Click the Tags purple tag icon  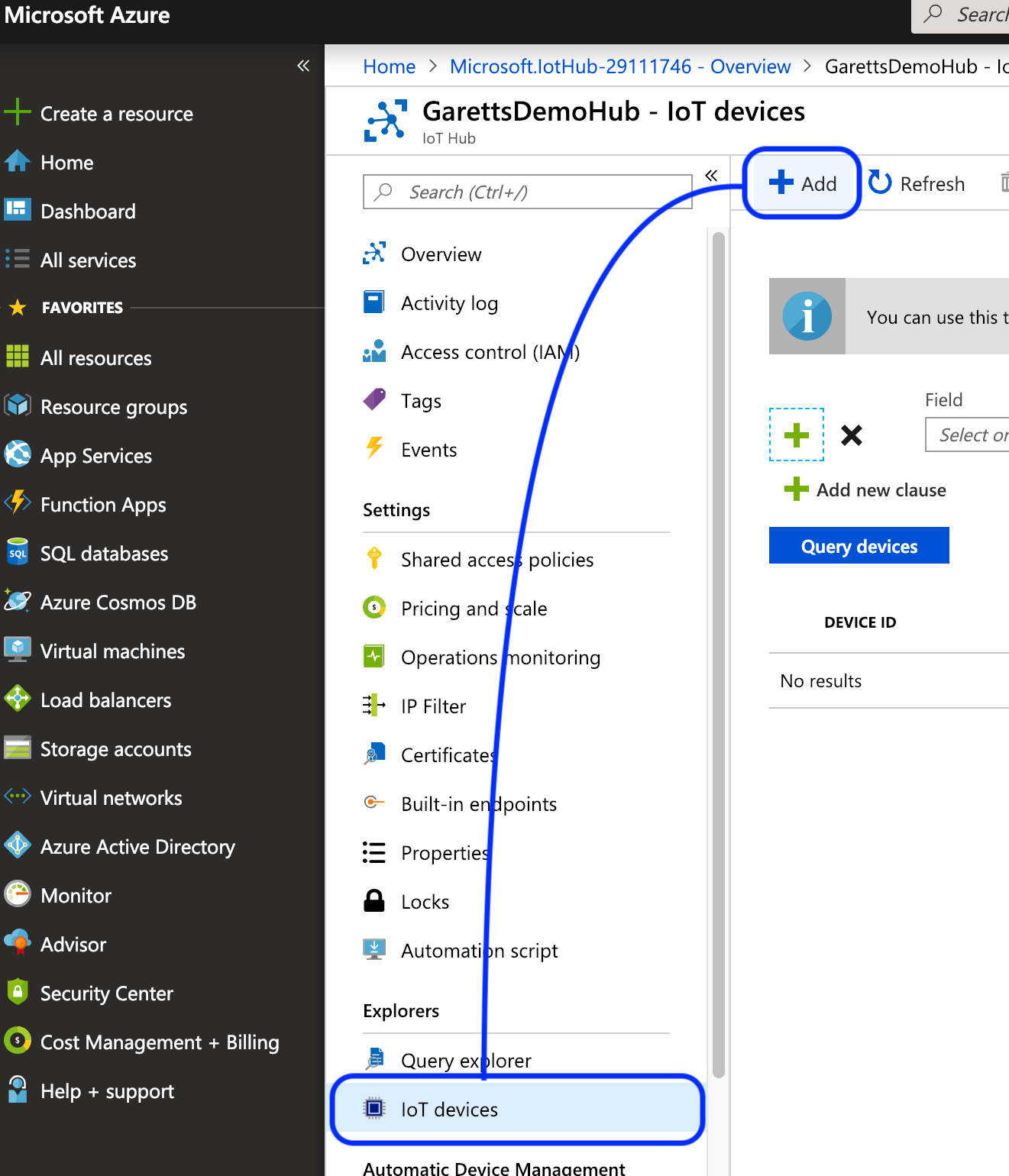coord(374,399)
